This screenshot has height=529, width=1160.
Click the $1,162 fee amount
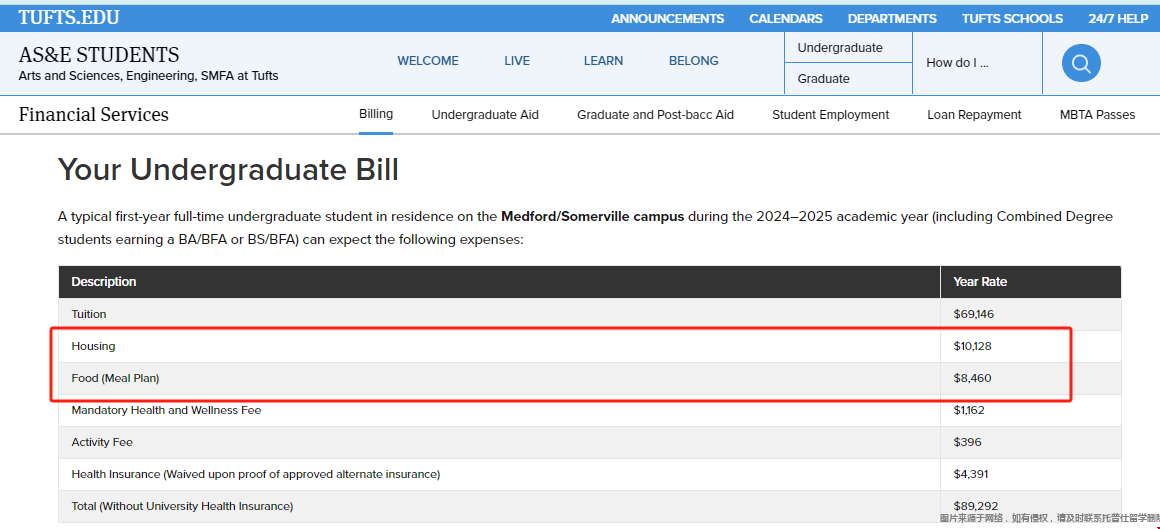click(968, 410)
